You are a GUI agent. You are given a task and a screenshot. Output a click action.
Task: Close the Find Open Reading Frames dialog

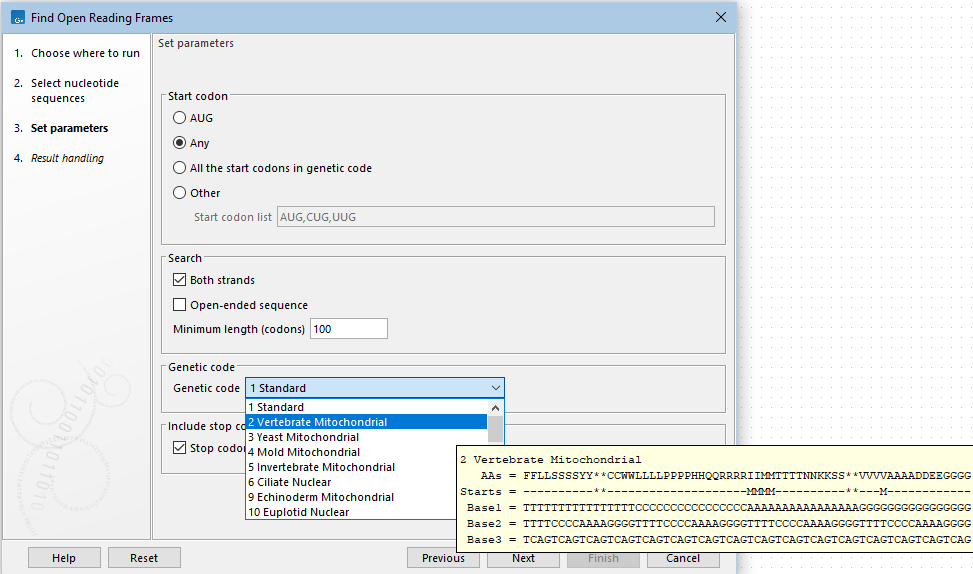pos(720,18)
